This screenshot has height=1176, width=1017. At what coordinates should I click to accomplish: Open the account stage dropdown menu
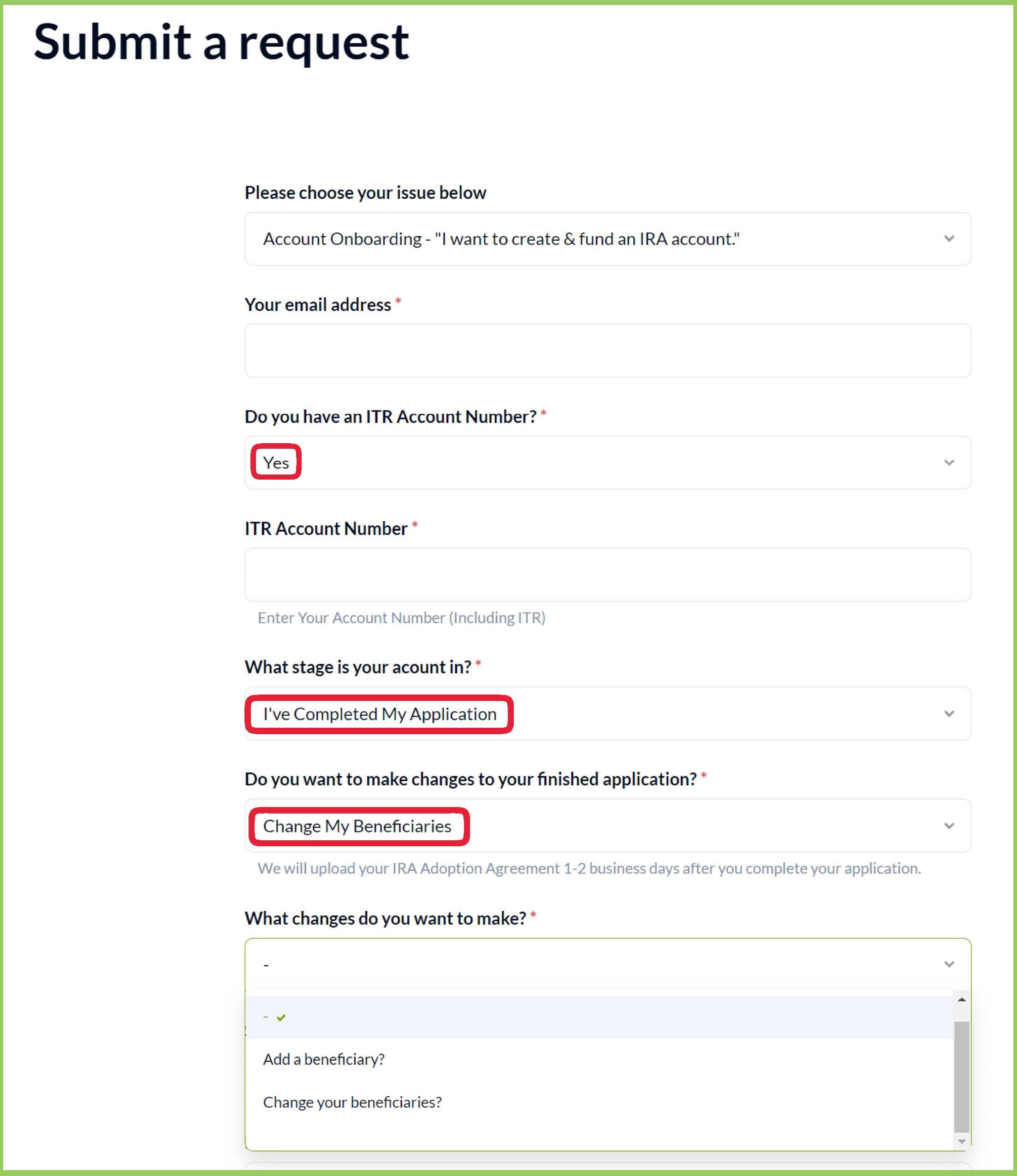point(609,713)
